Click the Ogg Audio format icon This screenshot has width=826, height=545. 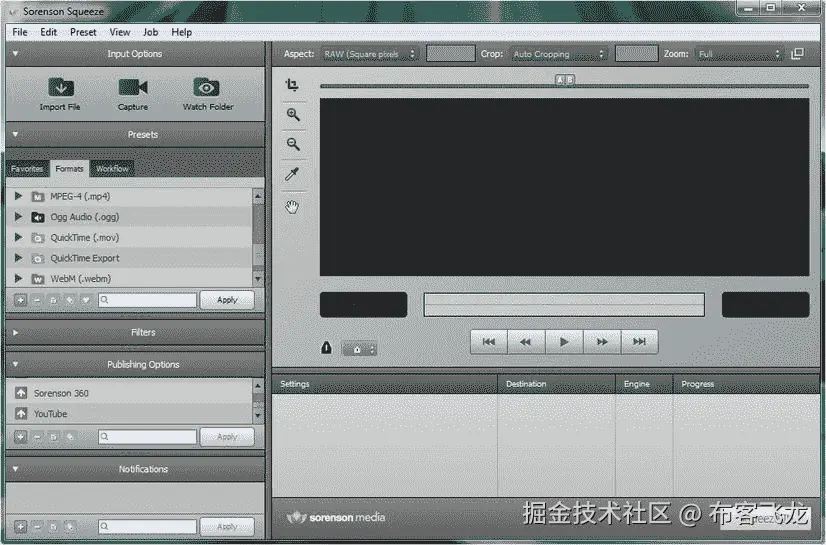point(37,217)
